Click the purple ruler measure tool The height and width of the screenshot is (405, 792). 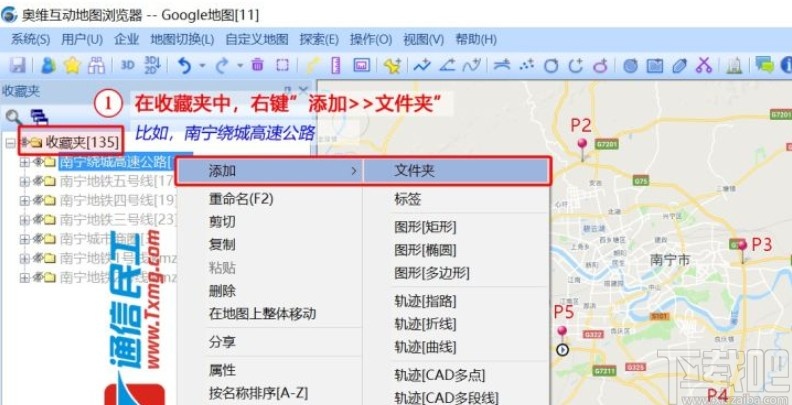336,65
